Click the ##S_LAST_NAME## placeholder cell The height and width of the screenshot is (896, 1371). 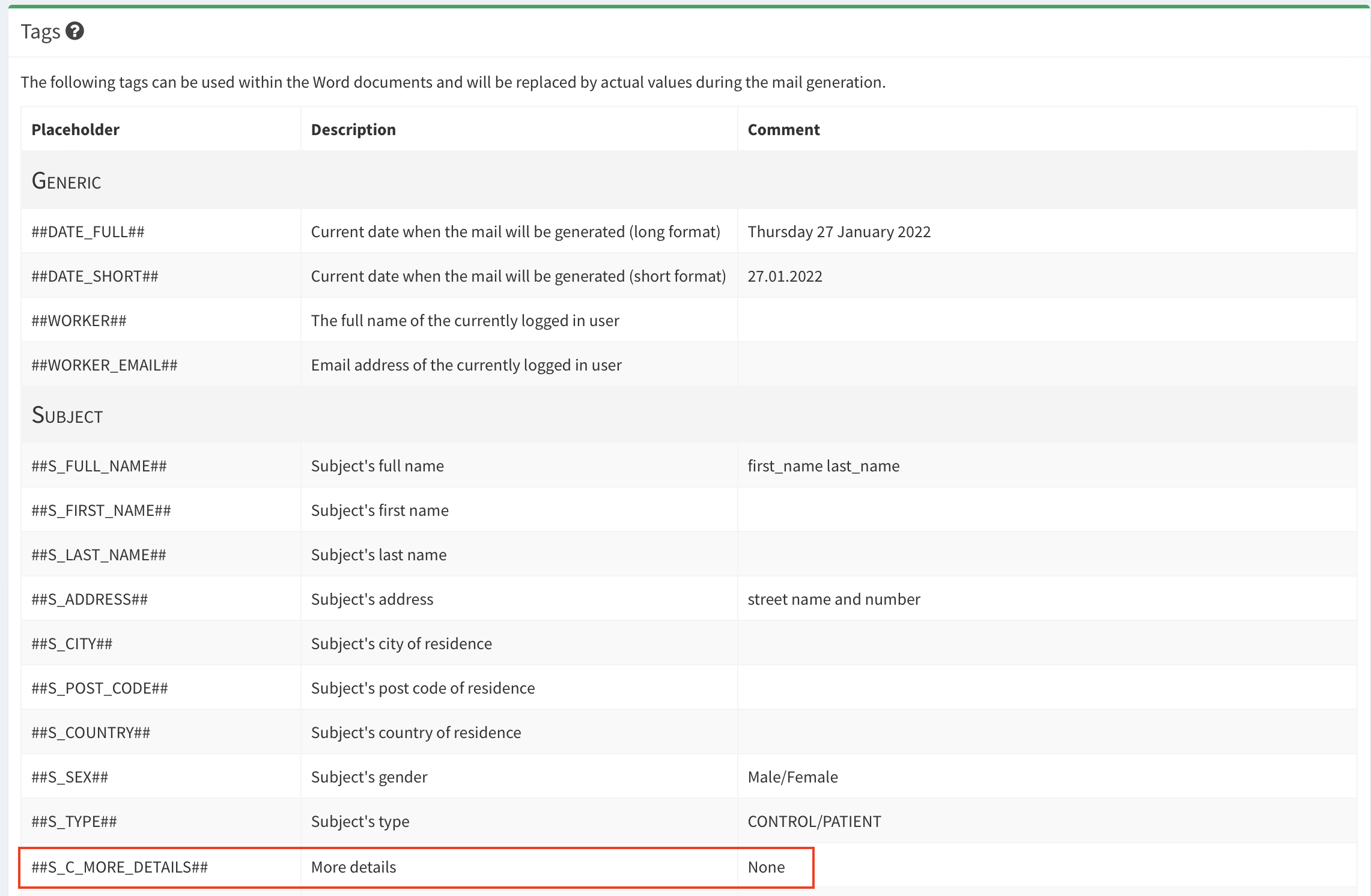(x=99, y=555)
